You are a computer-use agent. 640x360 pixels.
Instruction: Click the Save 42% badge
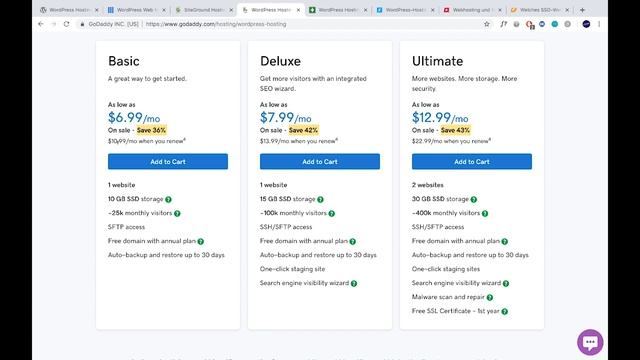coord(303,130)
